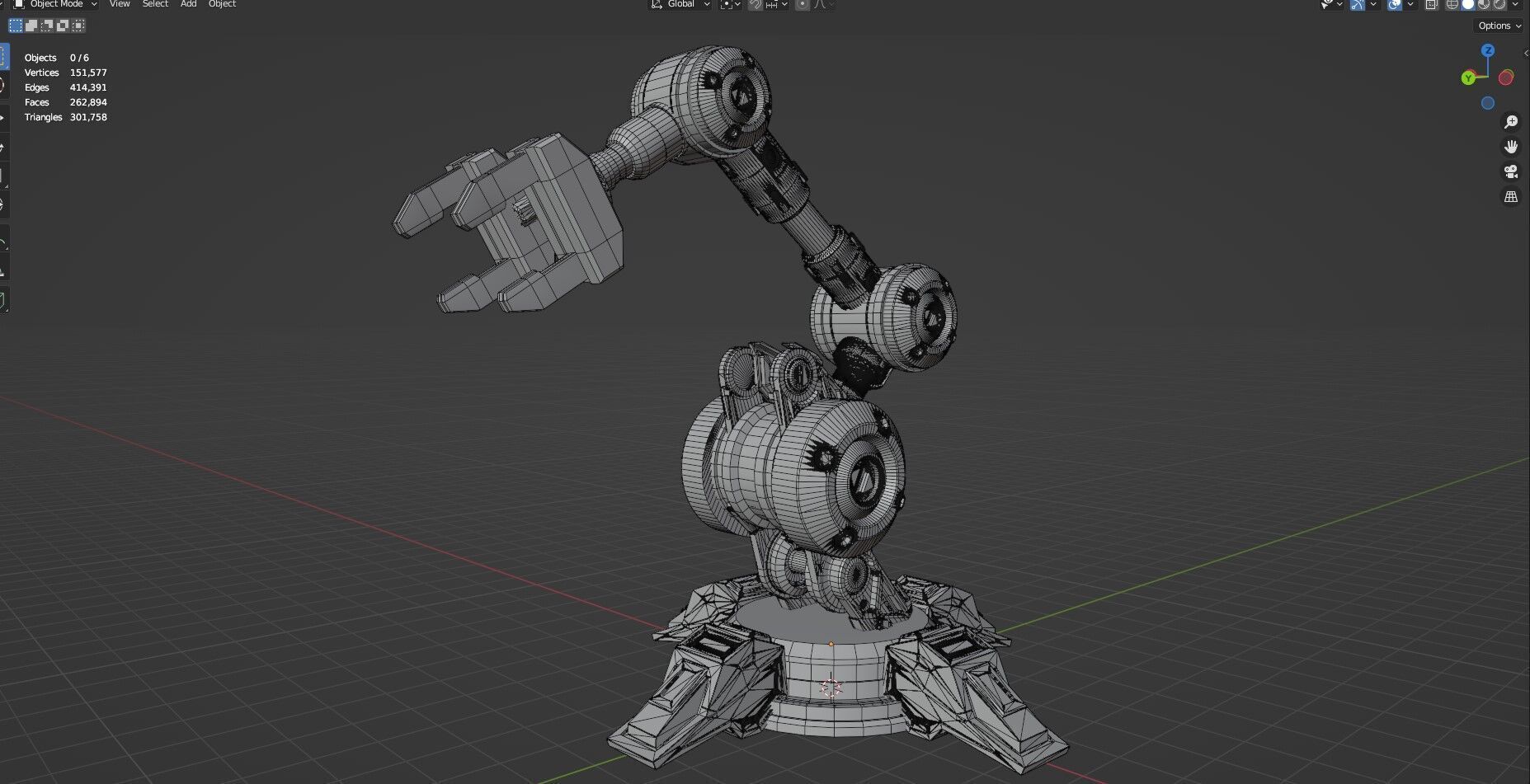Open the Object Mode dropdown
The image size is (1530, 784).
pos(56,4)
